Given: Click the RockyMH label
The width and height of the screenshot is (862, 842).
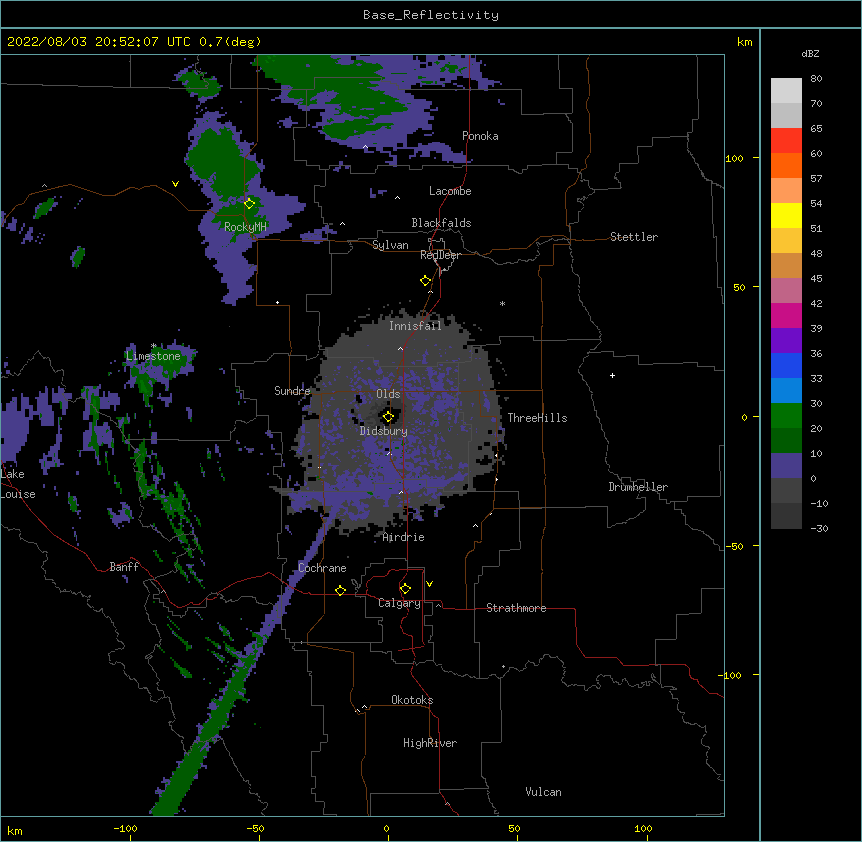Looking at the screenshot, I should (x=245, y=227).
